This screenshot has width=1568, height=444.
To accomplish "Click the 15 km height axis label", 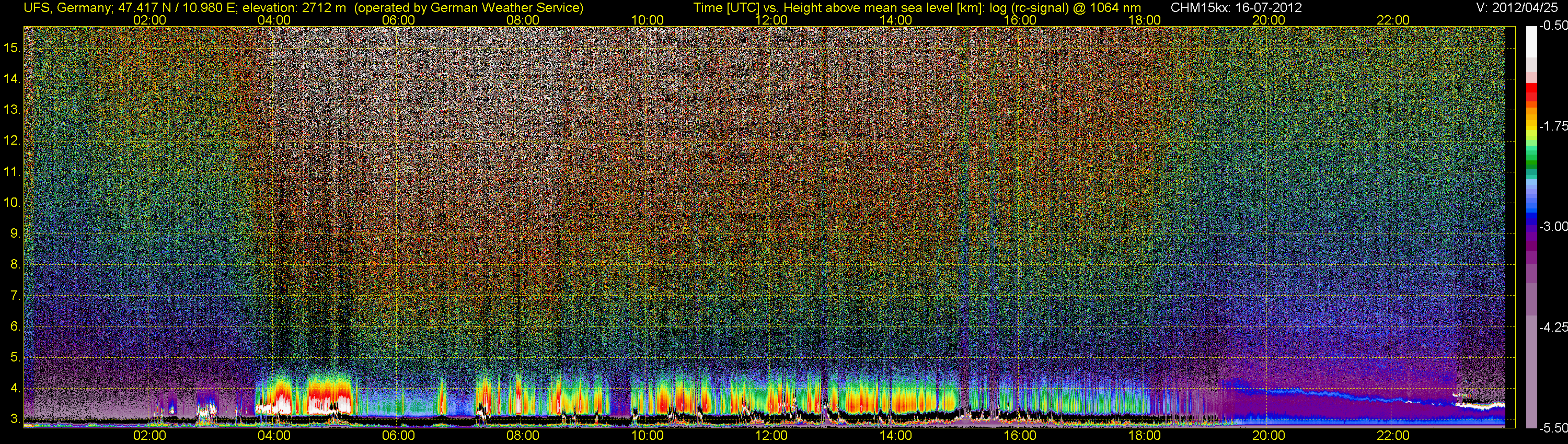I will click(x=12, y=48).
